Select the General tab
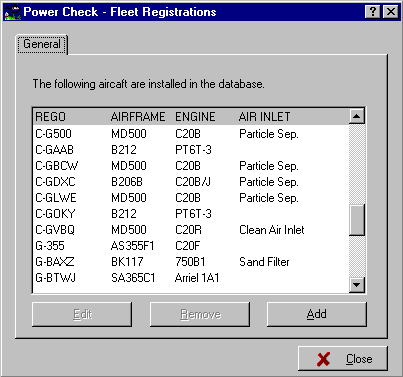 coord(42,44)
